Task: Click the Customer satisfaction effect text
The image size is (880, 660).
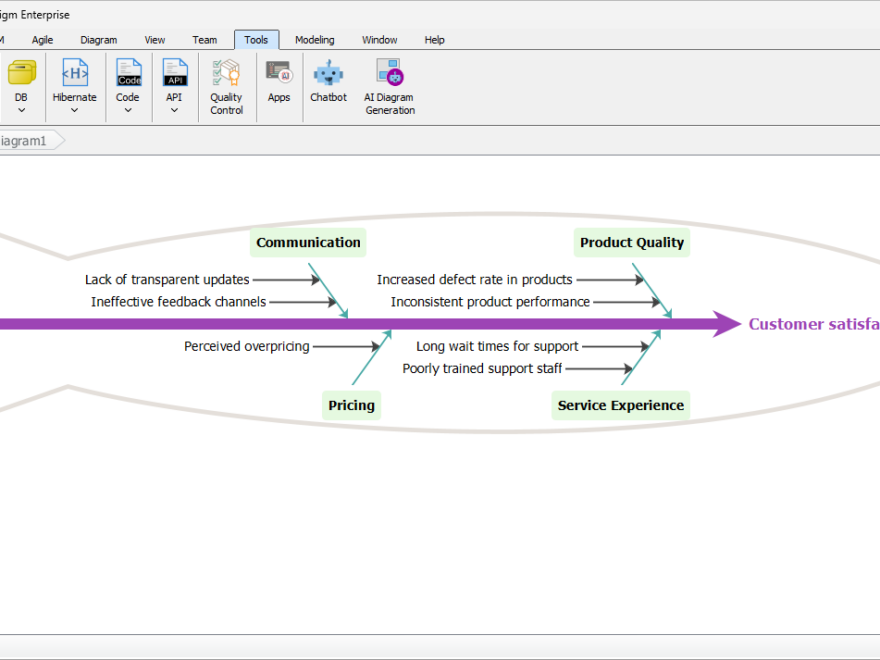Action: 815,324
